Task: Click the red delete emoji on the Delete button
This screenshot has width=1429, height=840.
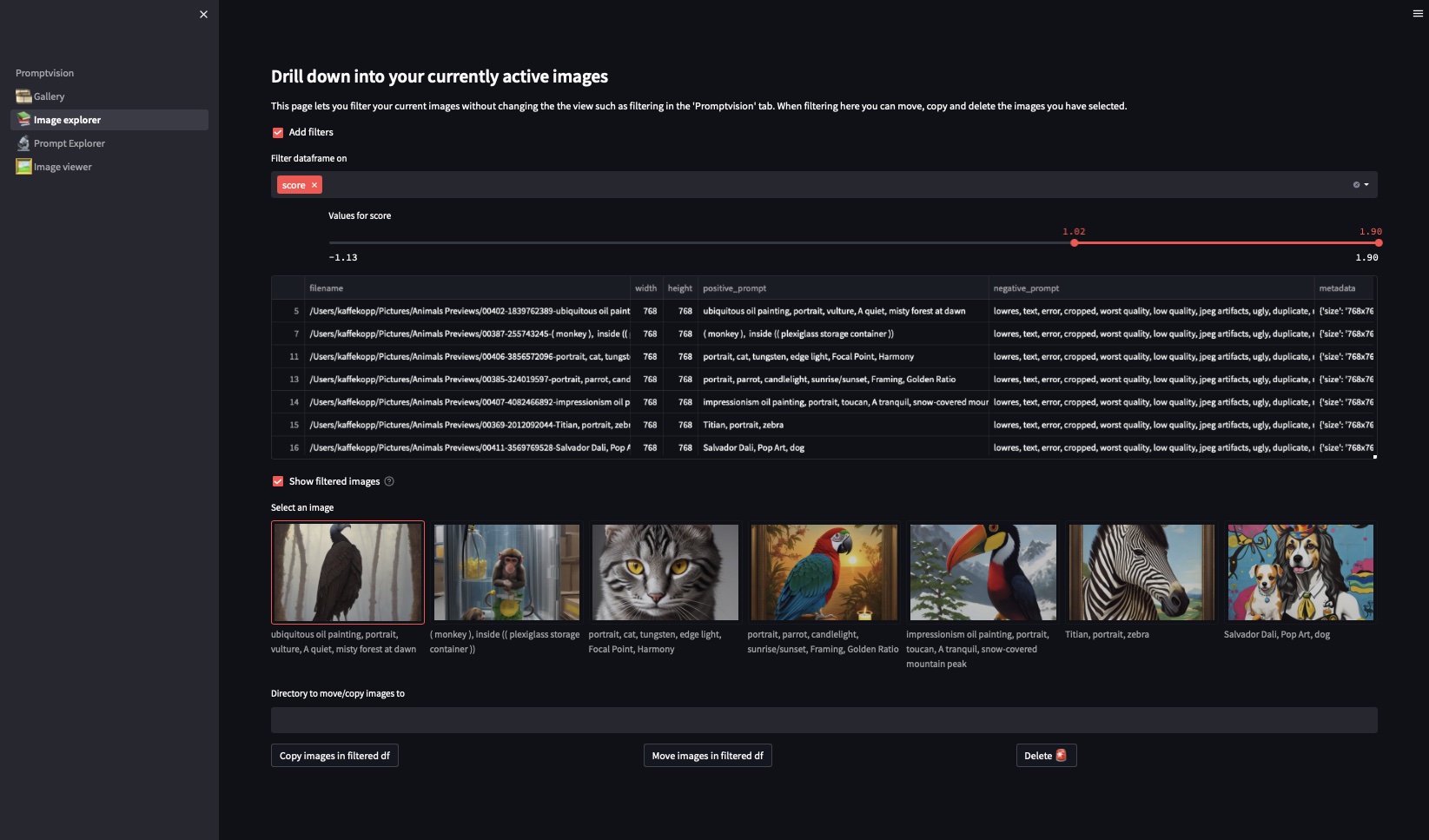Action: [1061, 755]
